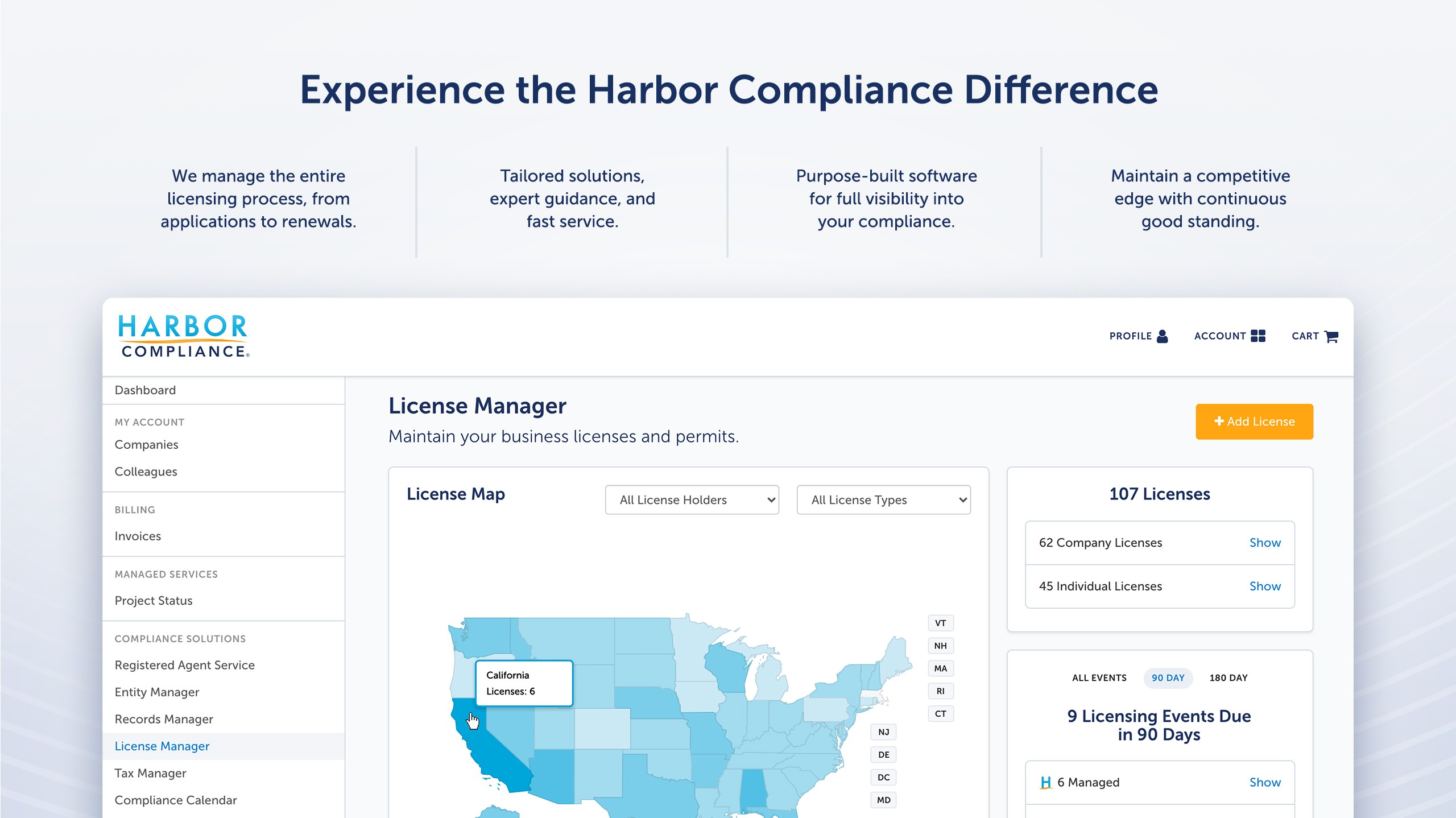Viewport: 1456px width, 818px height.
Task: Expand the All License Types dropdown
Action: pos(883,499)
